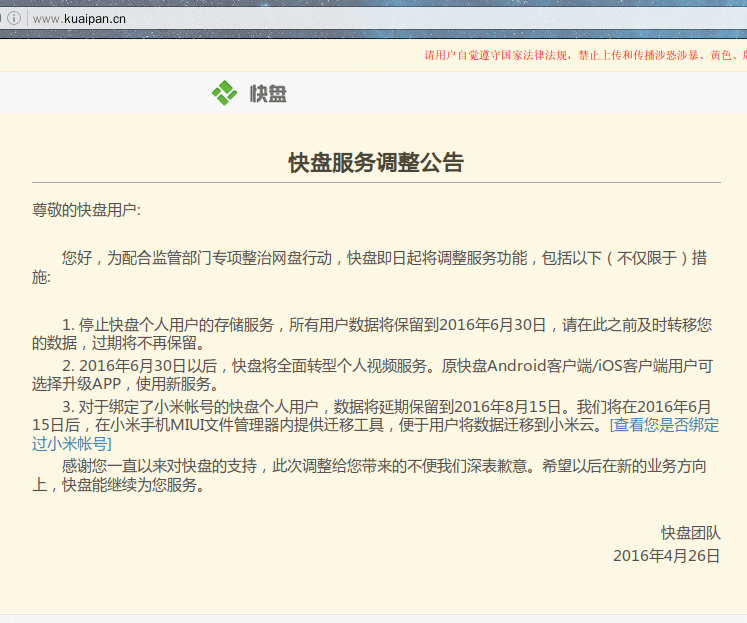Click the site info icon in address bar
The height and width of the screenshot is (623, 747).
coord(14,19)
